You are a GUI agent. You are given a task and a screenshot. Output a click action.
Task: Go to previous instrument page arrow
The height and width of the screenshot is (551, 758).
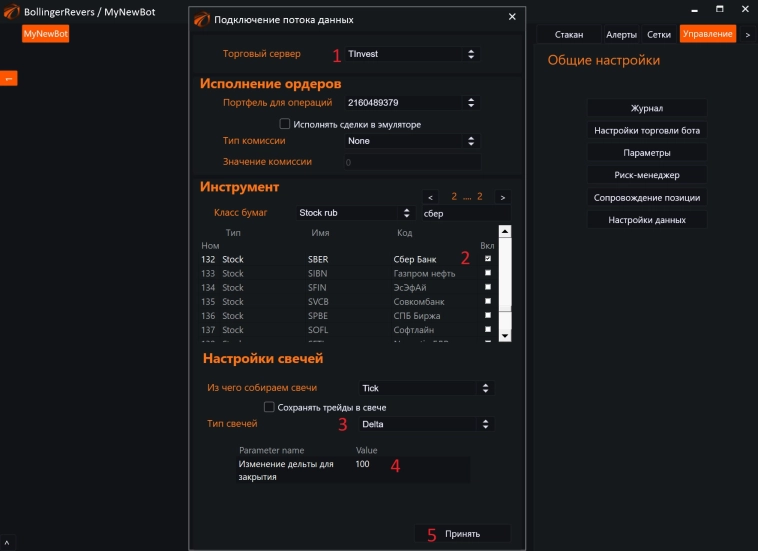(430, 197)
